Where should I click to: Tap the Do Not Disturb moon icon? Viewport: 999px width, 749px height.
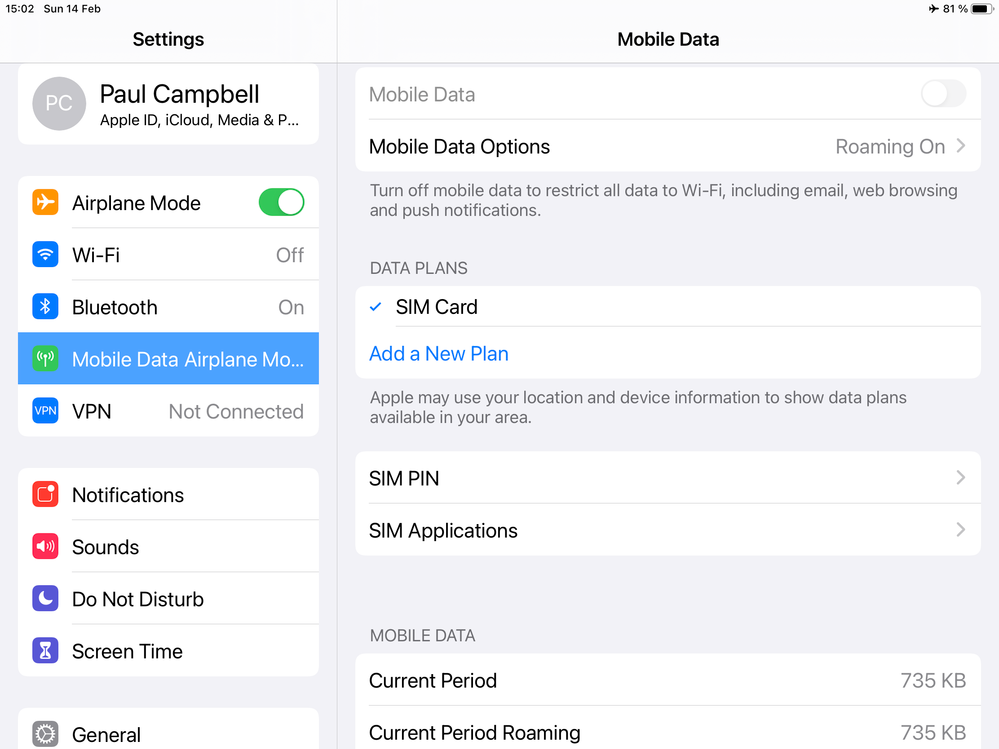click(45, 599)
